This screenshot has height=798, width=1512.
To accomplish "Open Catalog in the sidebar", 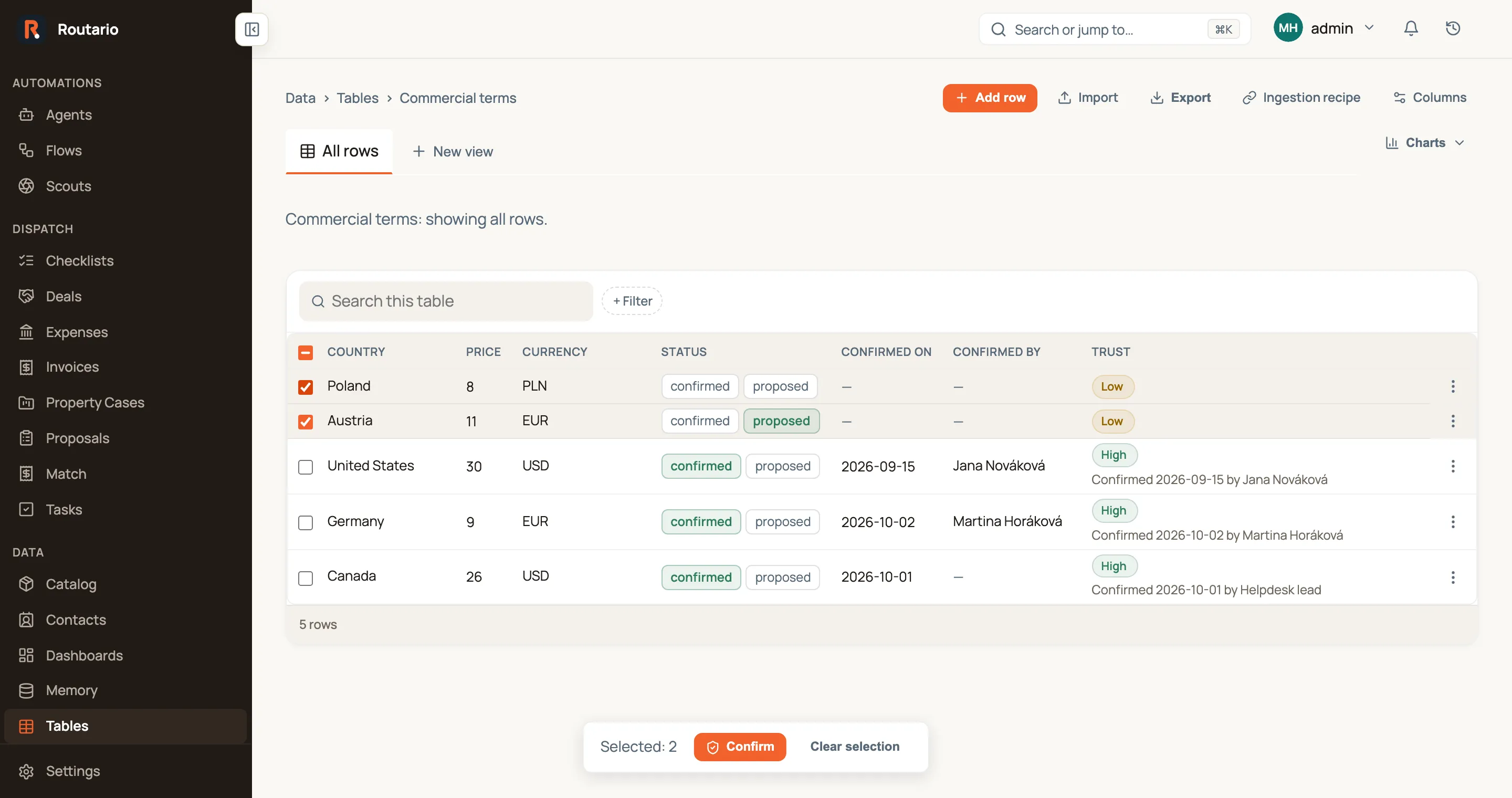I will (x=125, y=584).
